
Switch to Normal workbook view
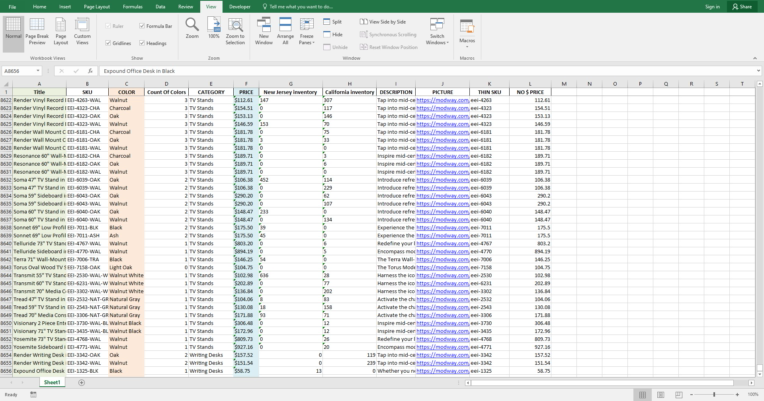tap(13, 34)
